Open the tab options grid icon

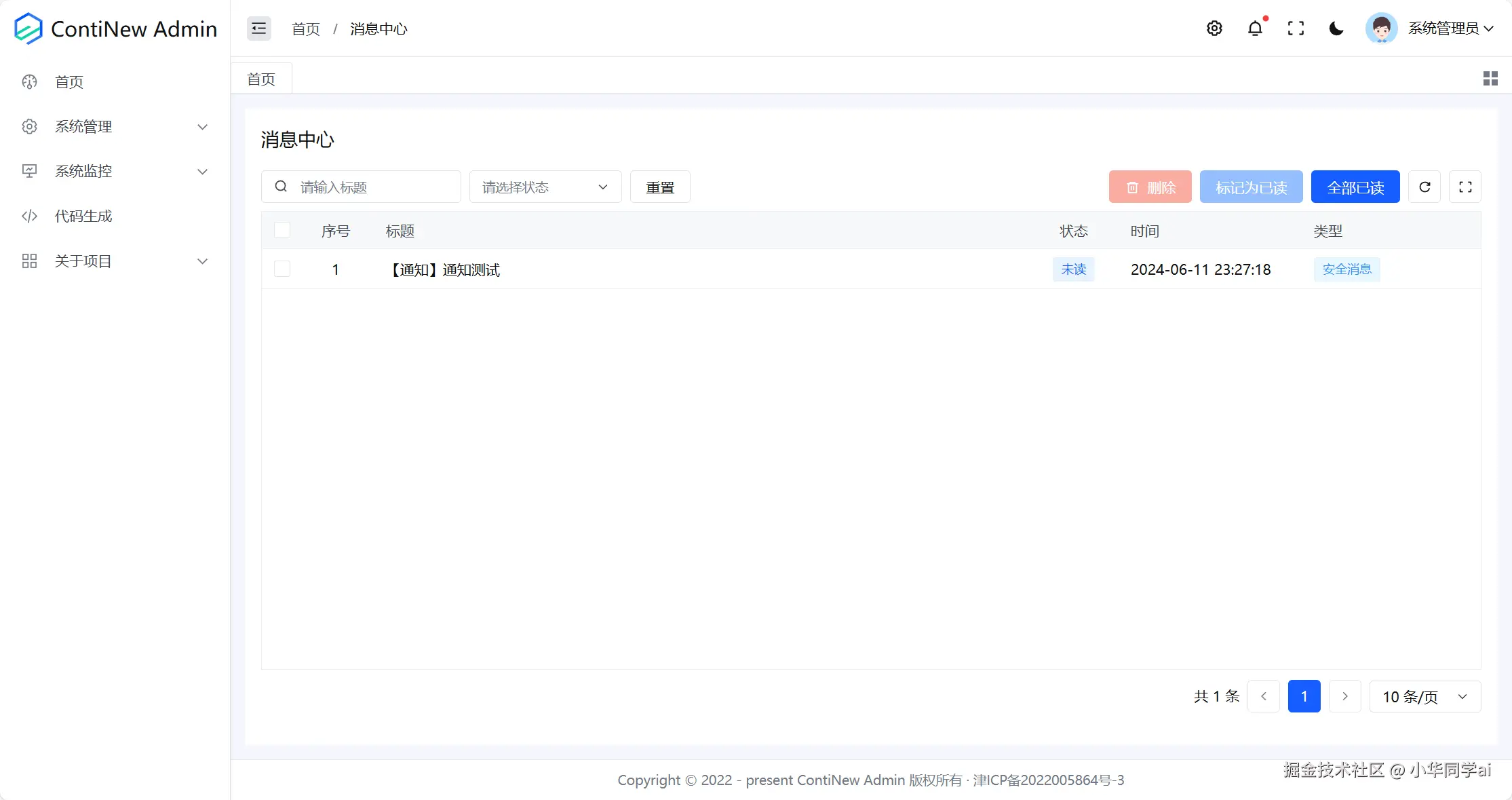(x=1490, y=79)
